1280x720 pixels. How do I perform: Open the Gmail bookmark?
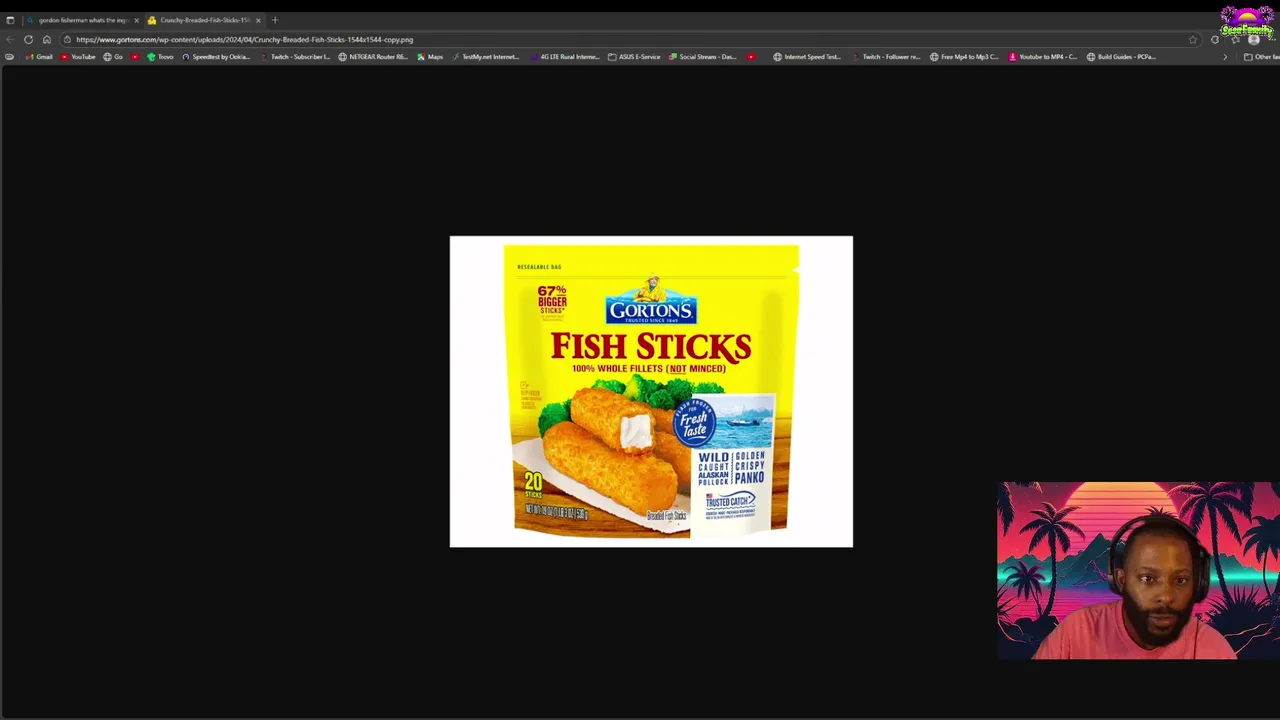[x=39, y=57]
